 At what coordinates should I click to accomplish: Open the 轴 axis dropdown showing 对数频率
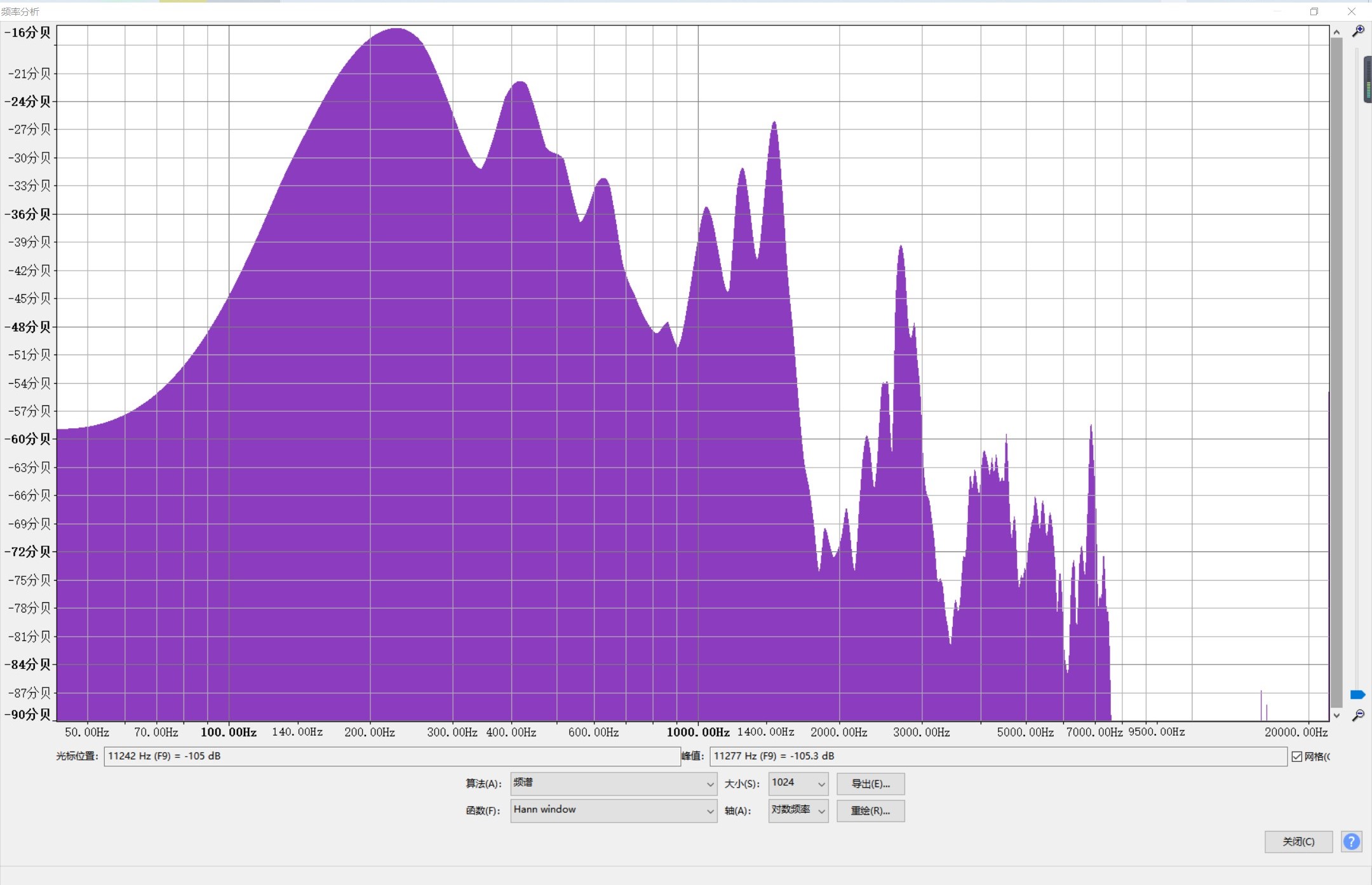click(798, 810)
